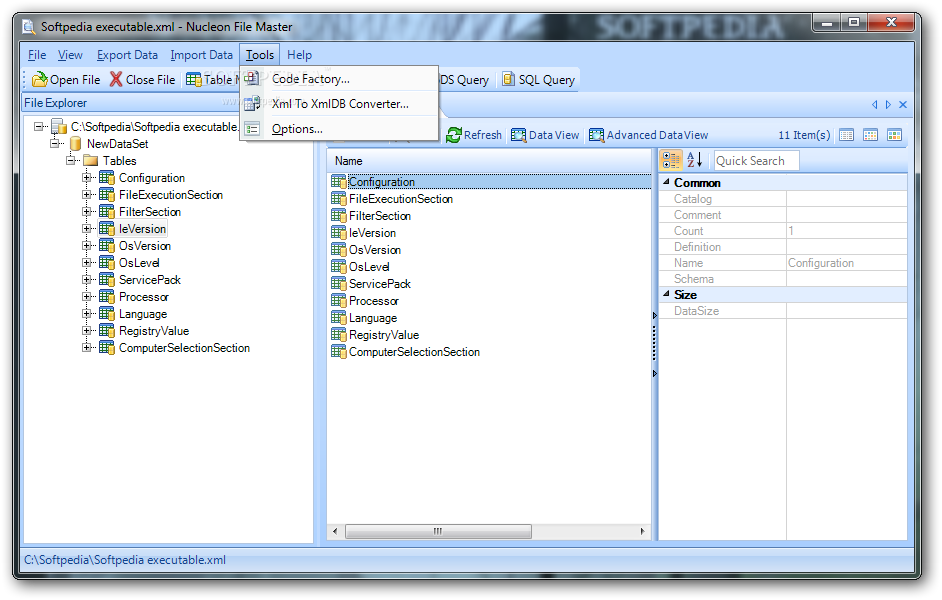Open the Export Data menu
The image size is (942, 600).
(127, 55)
